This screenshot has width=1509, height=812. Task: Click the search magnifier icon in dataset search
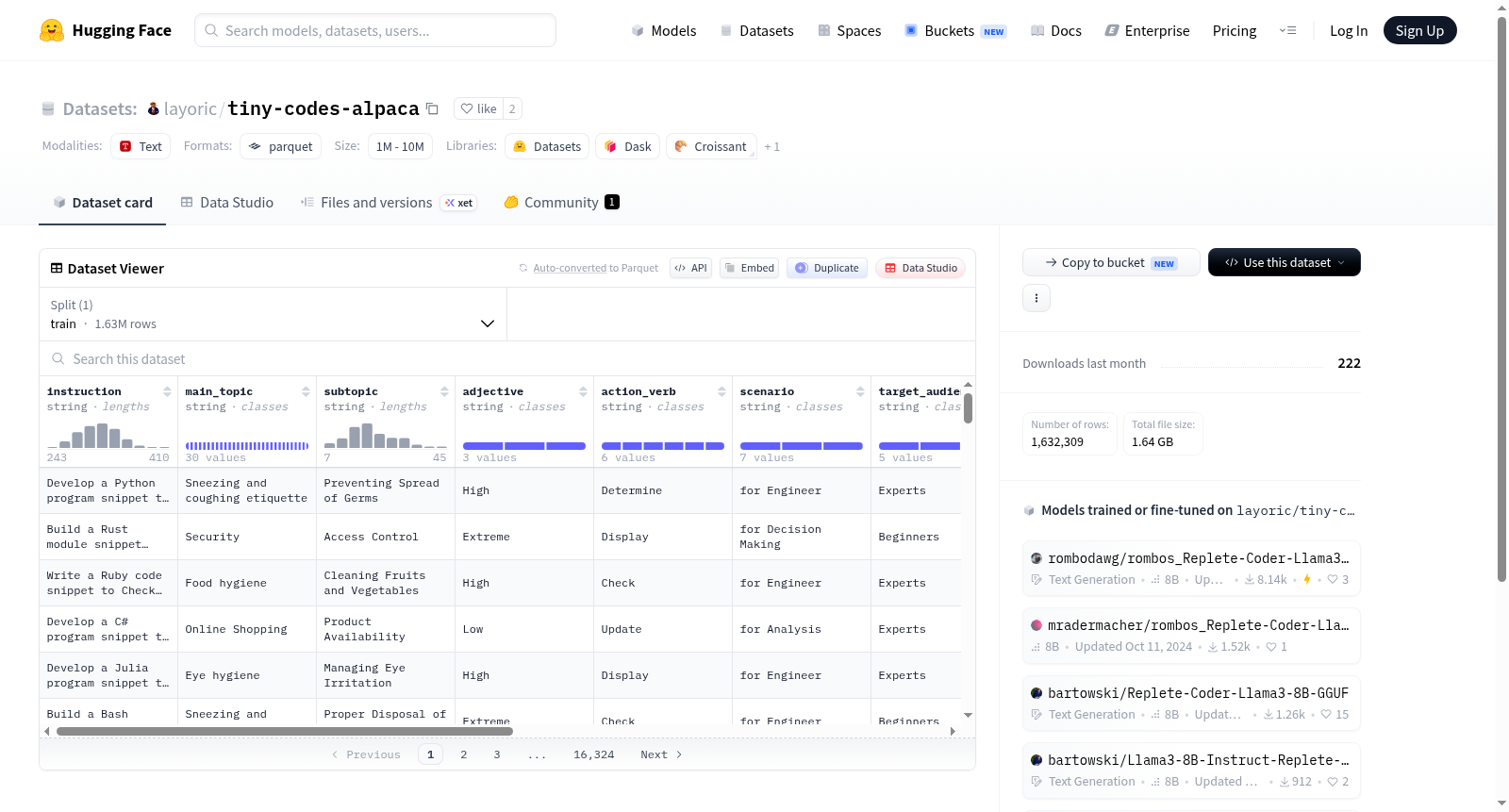click(x=58, y=358)
